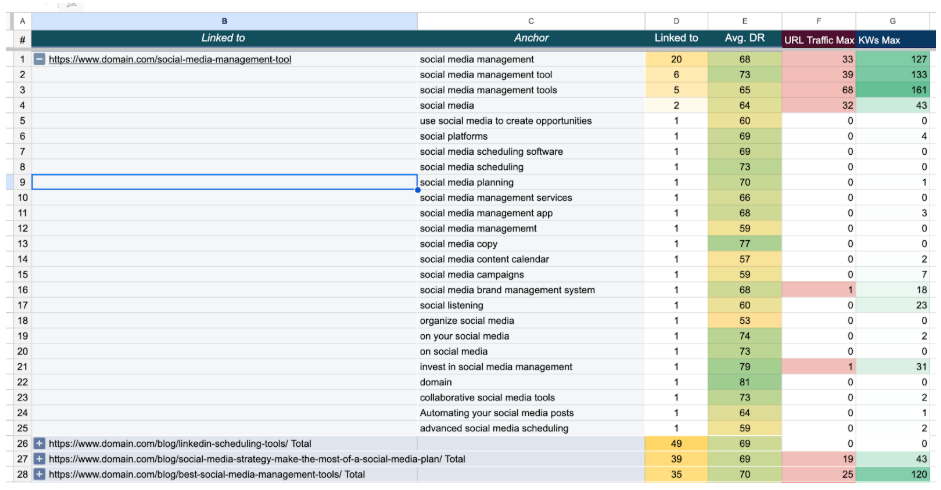Select row number 9 label
Viewport: 941px width, 490px height.
22,183
